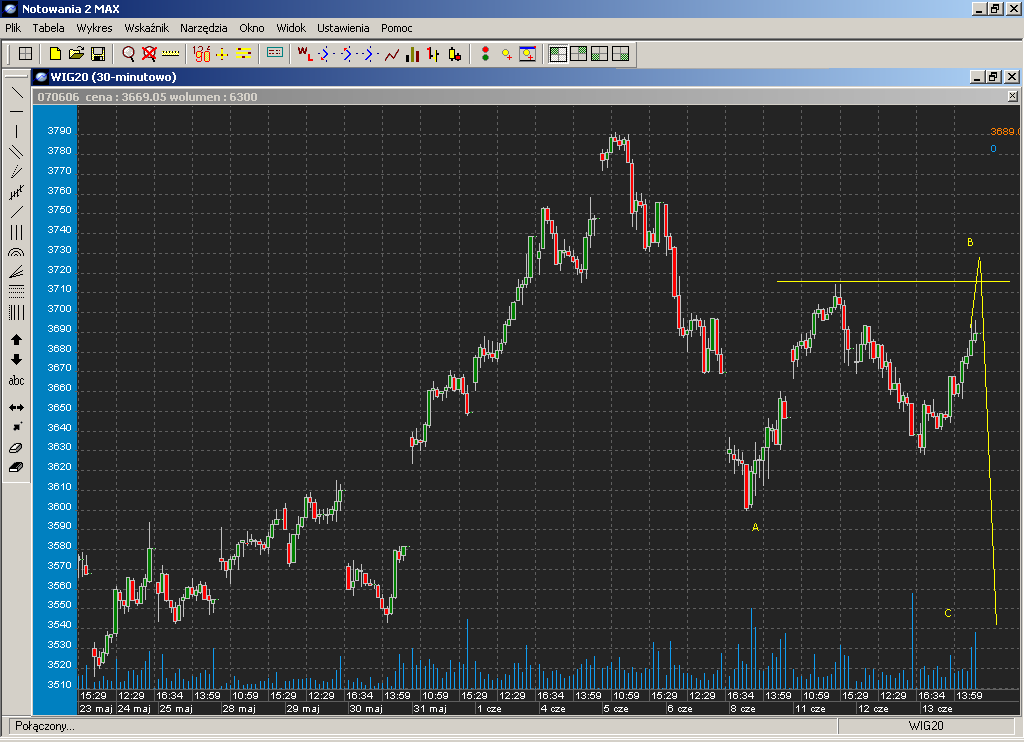The width and height of the screenshot is (1024, 742).
Task: Select the bar chart type icon
Action: 412,53
